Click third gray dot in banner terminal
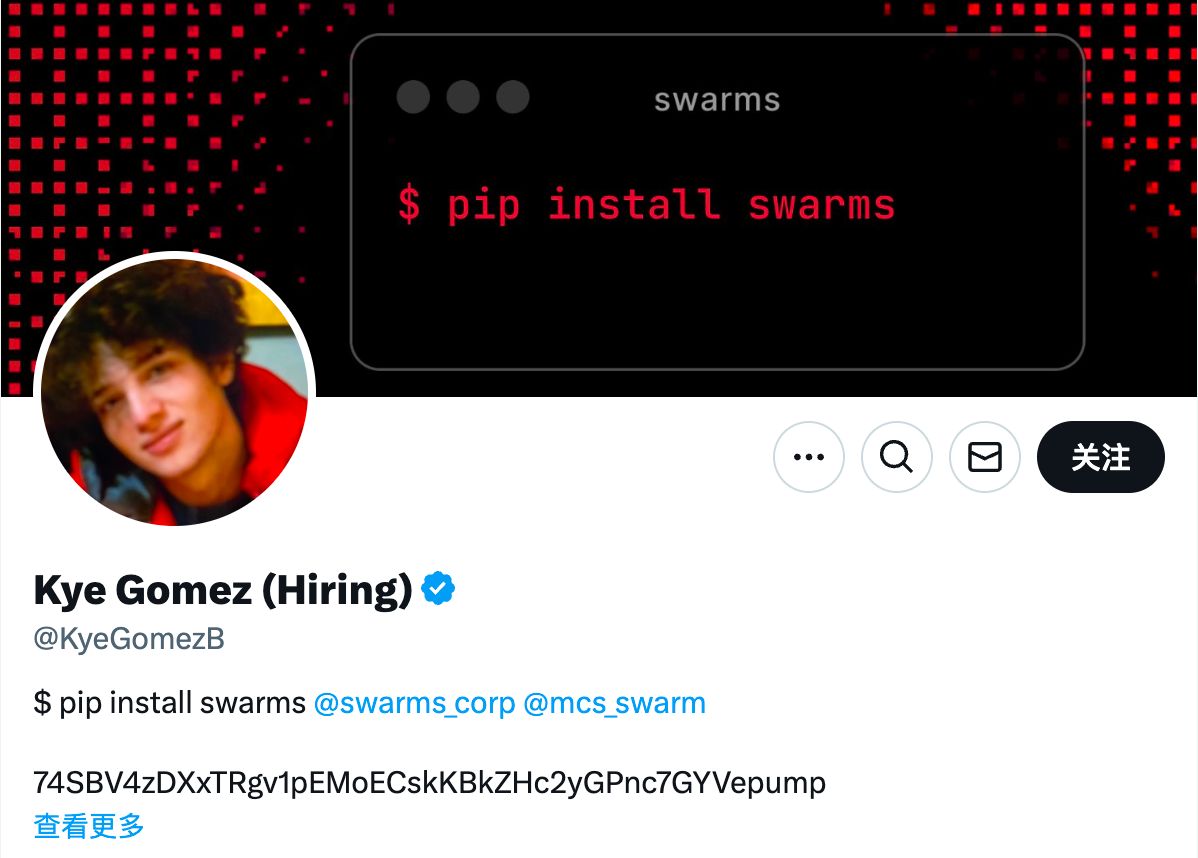 513,97
